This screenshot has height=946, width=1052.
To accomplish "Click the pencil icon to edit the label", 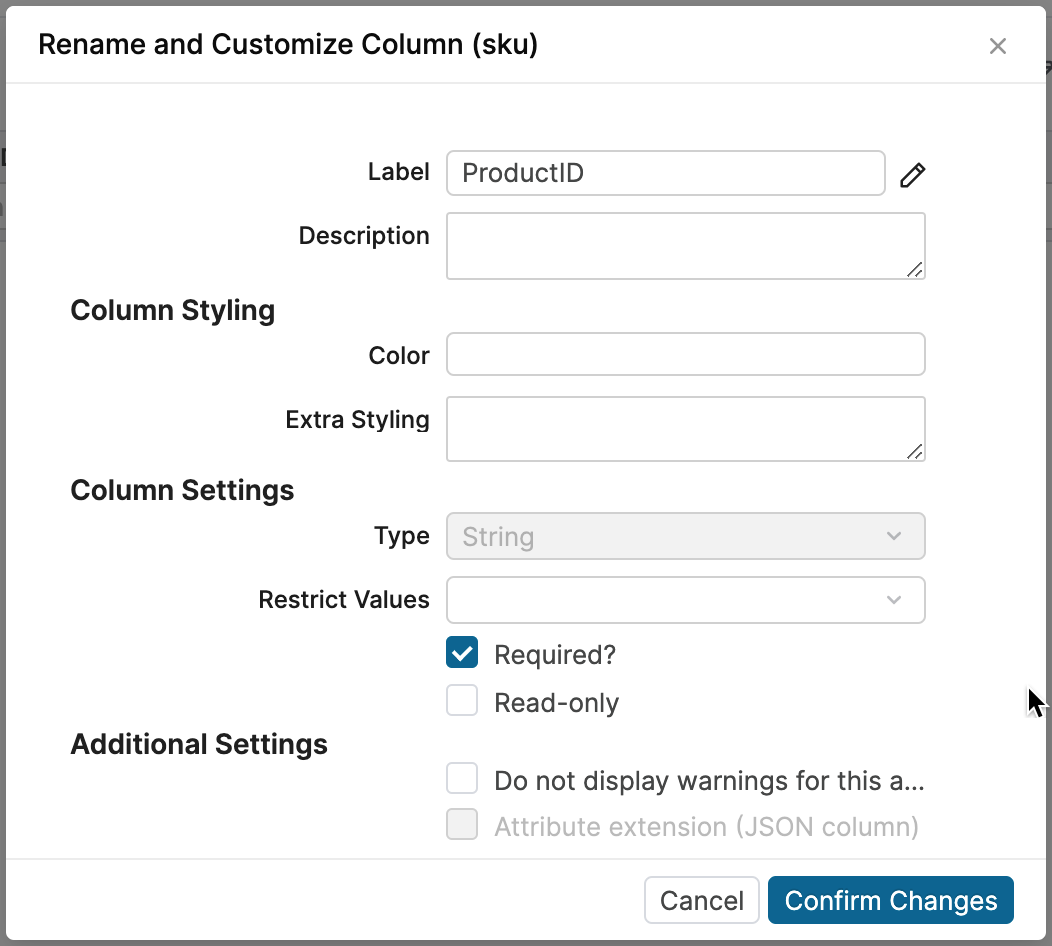I will pos(912,174).
